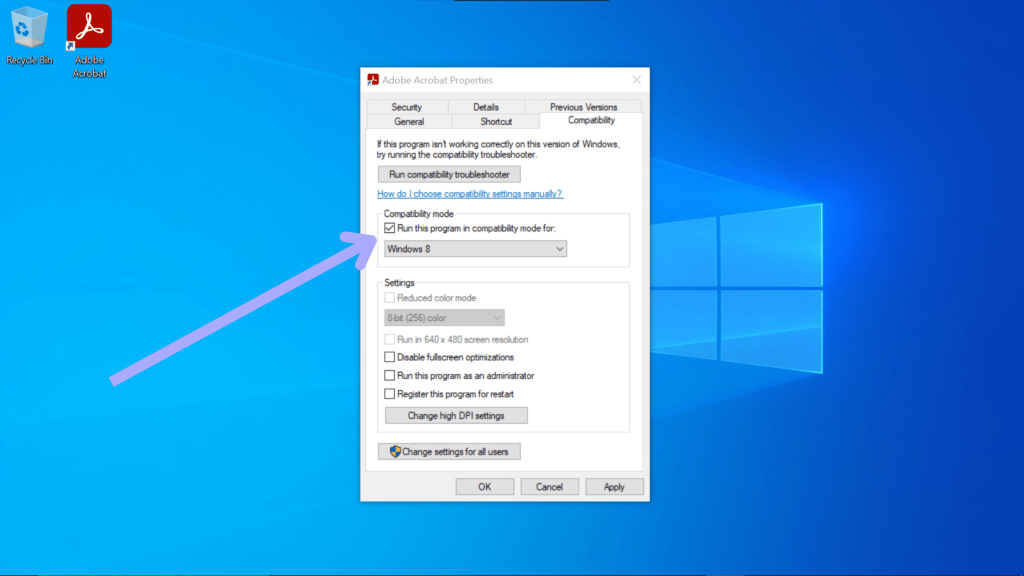This screenshot has width=1024, height=576.
Task: Open the Windows 8 compatibility dropdown
Action: coord(474,248)
